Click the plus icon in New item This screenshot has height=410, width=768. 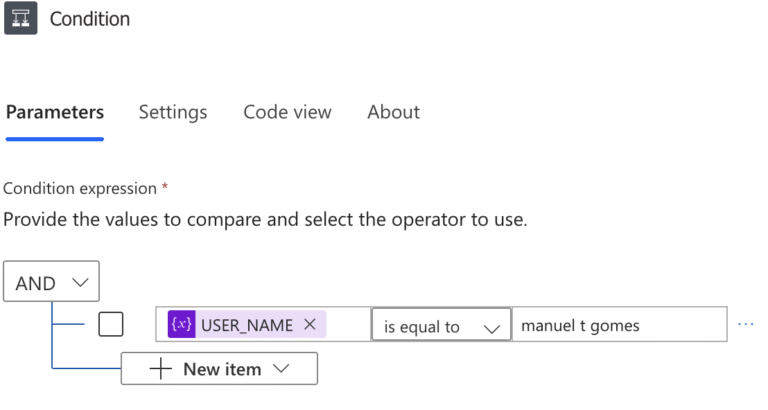click(x=161, y=369)
